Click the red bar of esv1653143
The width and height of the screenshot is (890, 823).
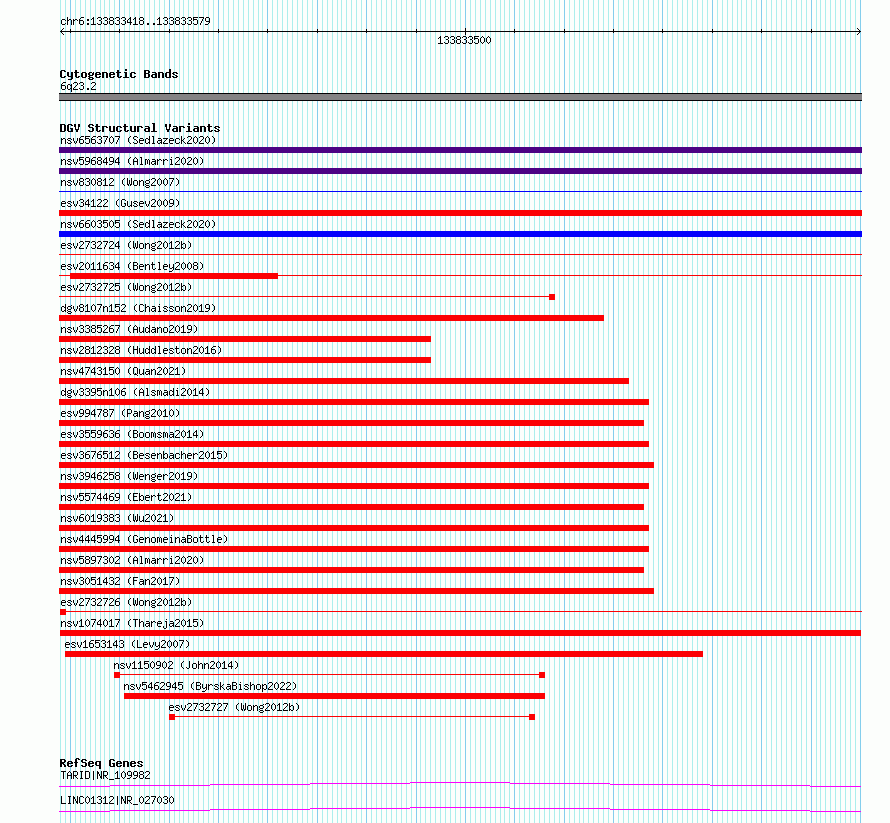point(384,654)
